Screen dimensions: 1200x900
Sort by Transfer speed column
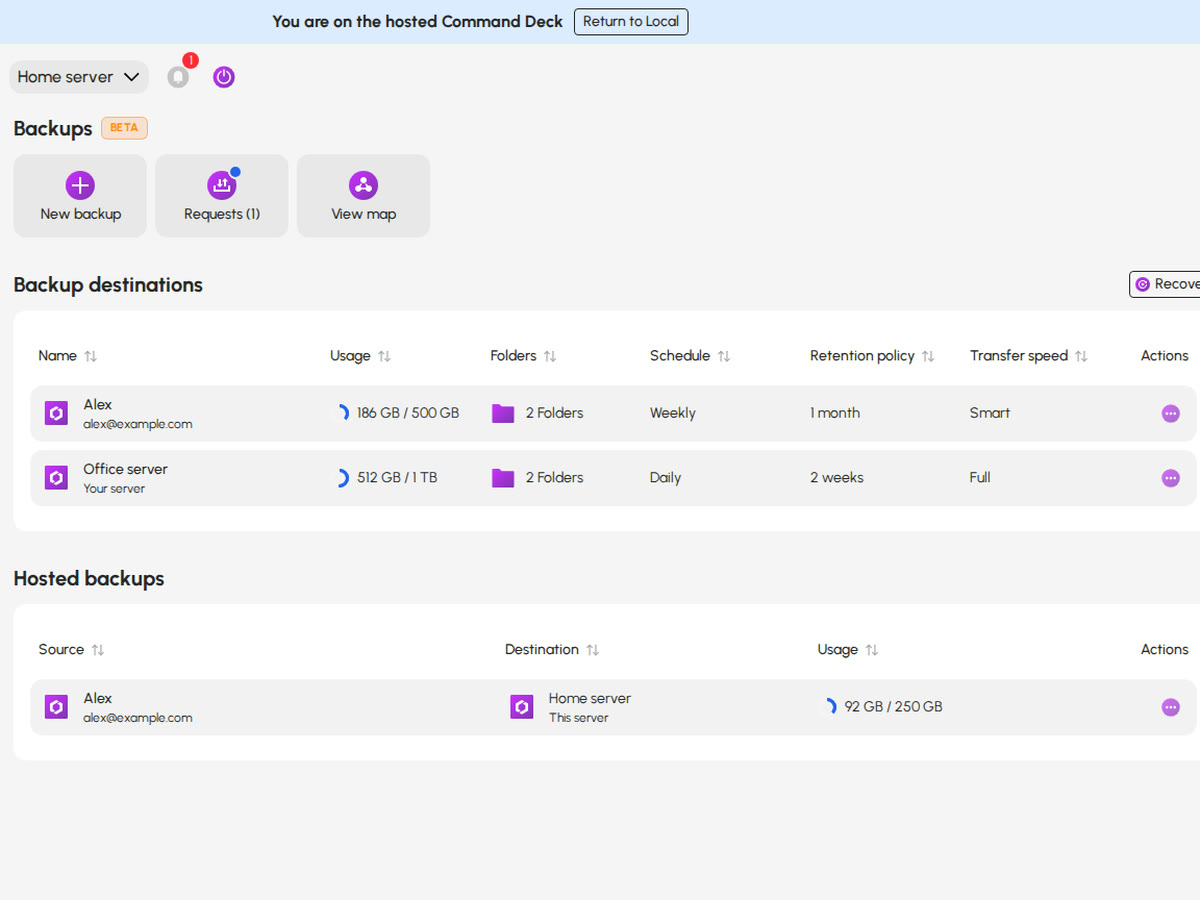[1081, 356]
